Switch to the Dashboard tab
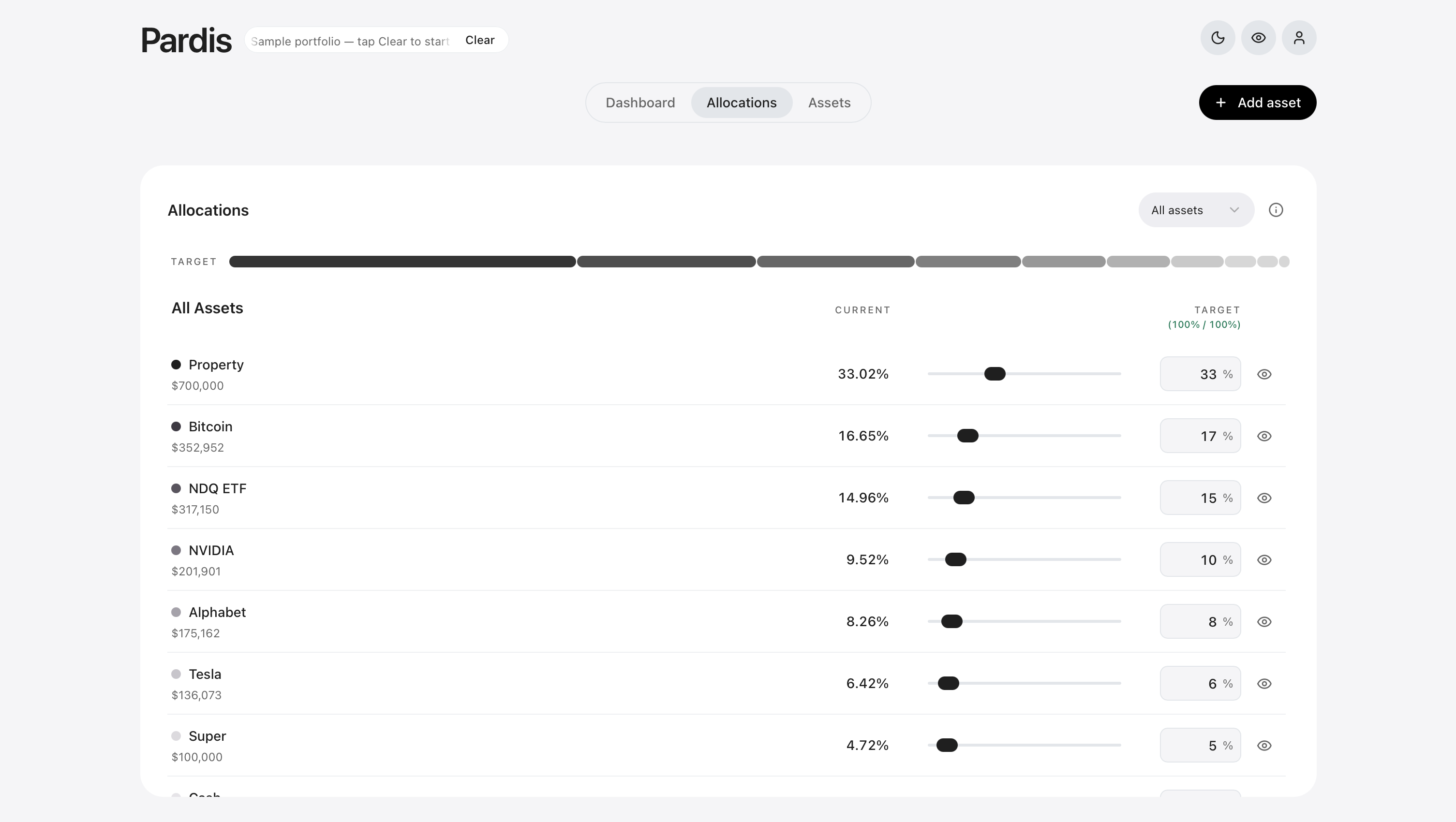Screen dimensions: 1456x822 tap(640, 103)
